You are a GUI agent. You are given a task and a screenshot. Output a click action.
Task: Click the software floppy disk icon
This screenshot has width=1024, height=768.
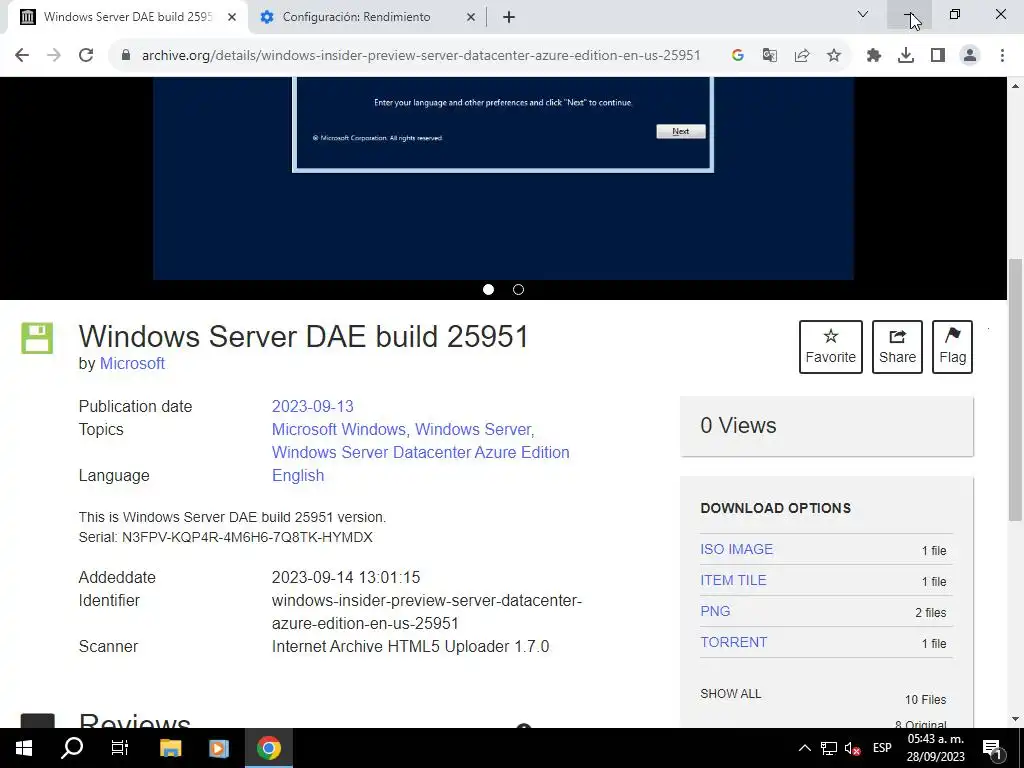tap(37, 338)
